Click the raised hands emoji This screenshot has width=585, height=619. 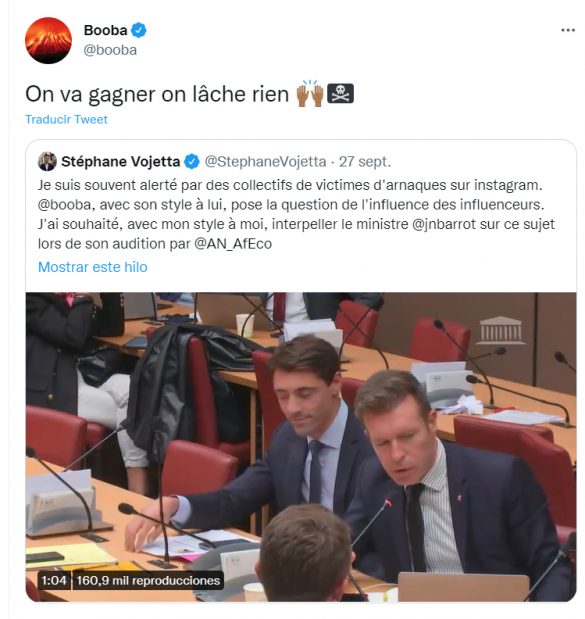pyautogui.click(x=310, y=94)
